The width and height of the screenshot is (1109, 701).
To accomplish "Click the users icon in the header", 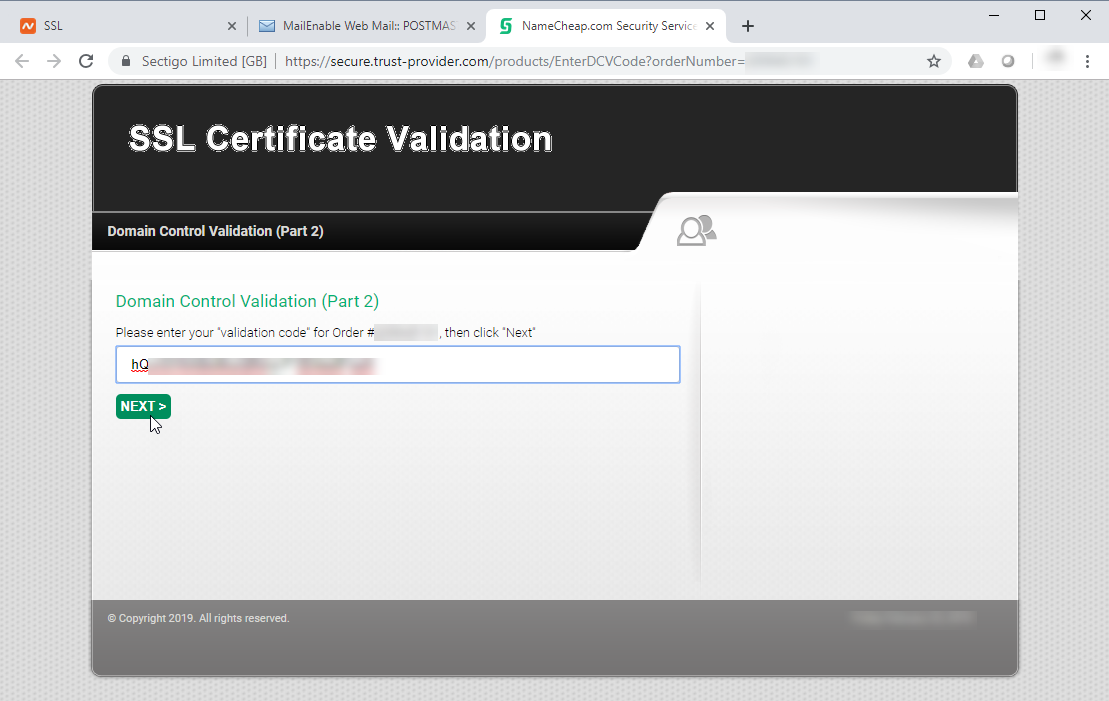I will pyautogui.click(x=696, y=231).
